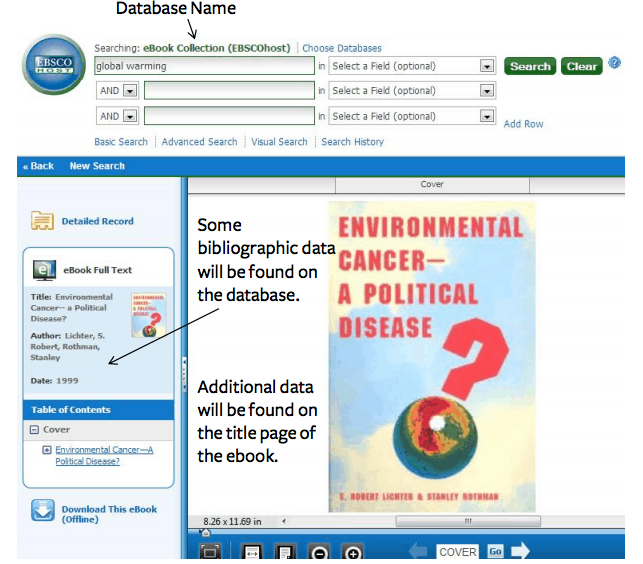This screenshot has height=564, width=643.
Task: Click the COVER page number field
Action: coord(458,552)
